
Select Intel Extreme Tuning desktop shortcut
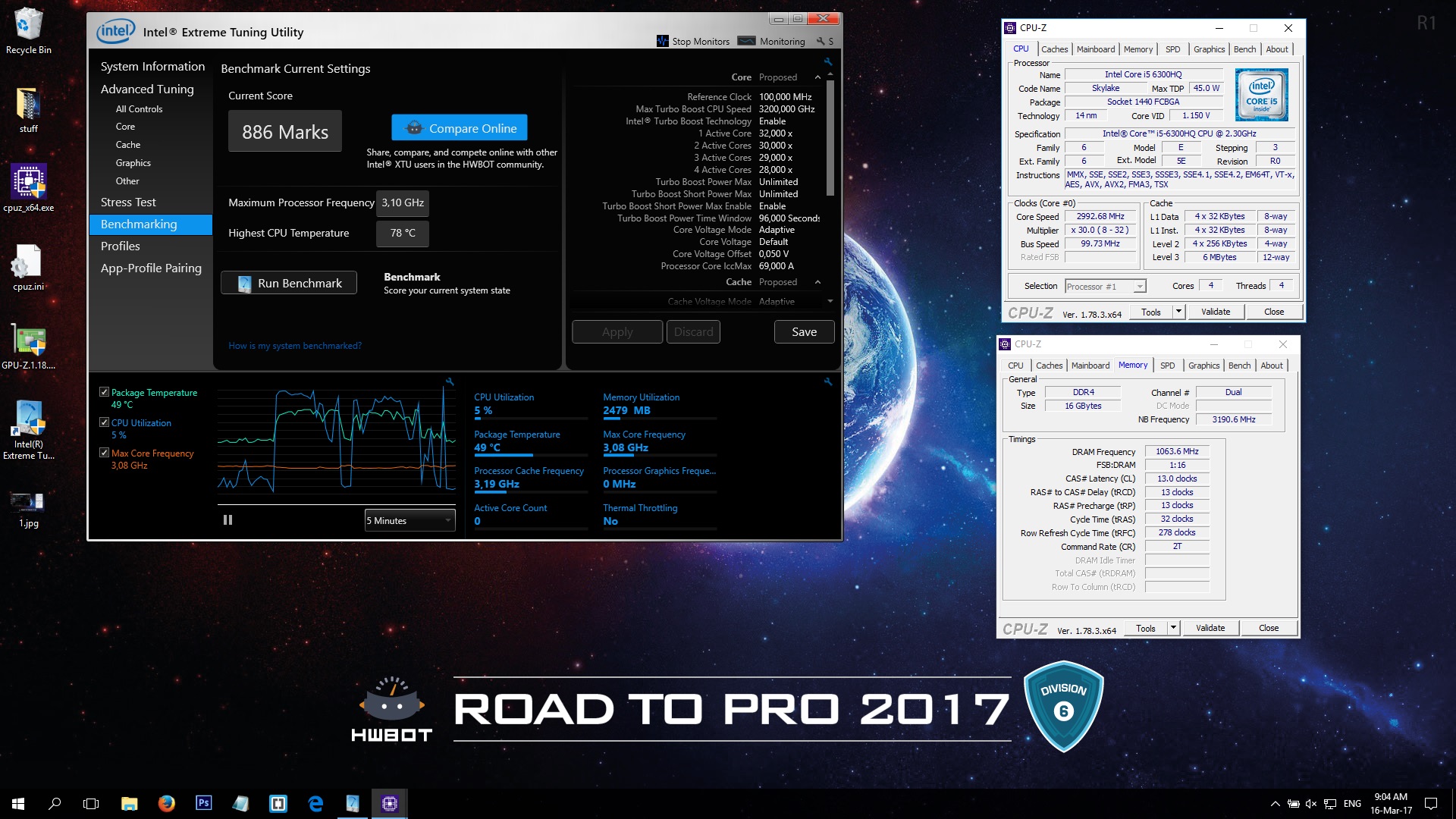click(28, 430)
